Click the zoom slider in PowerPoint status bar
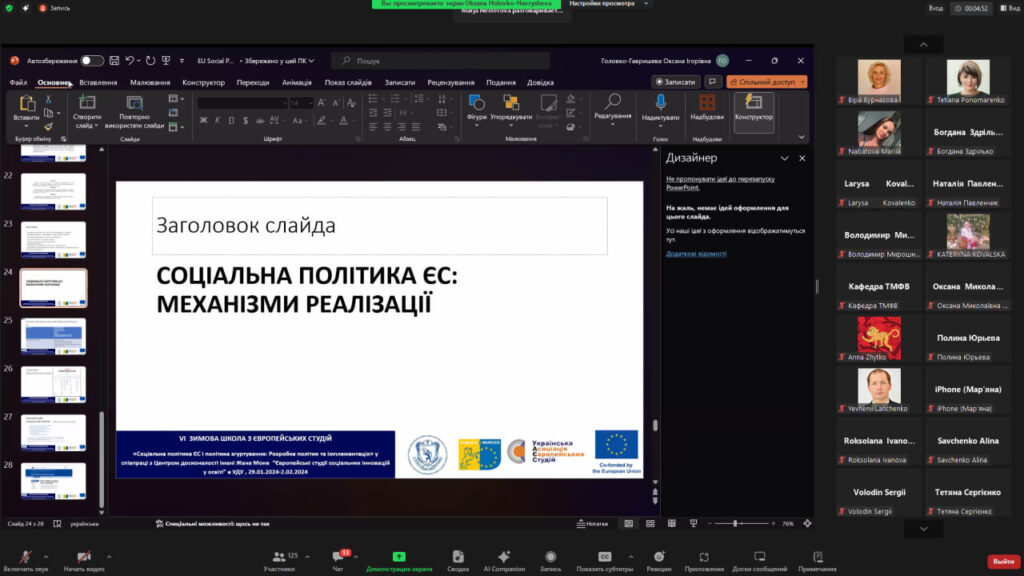This screenshot has height=576, width=1024. coord(735,523)
